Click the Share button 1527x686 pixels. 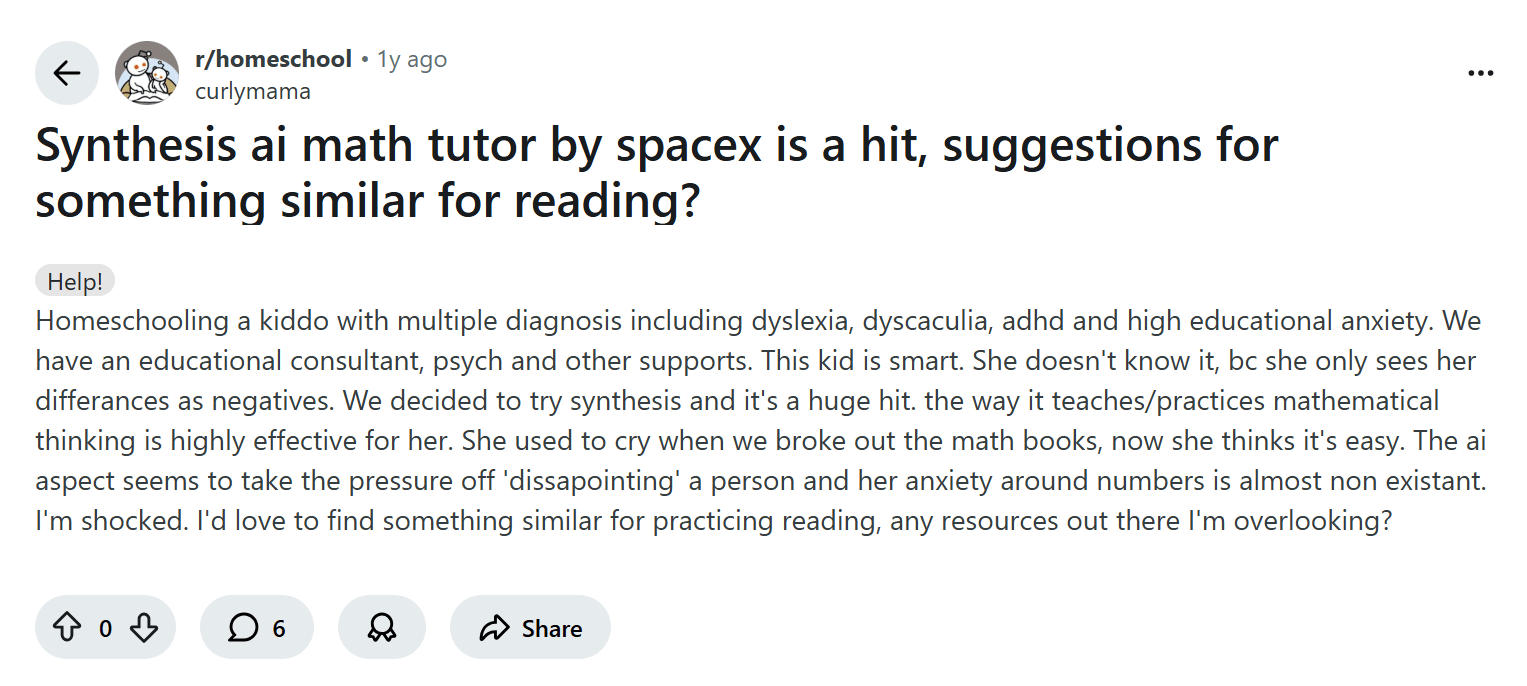point(530,628)
